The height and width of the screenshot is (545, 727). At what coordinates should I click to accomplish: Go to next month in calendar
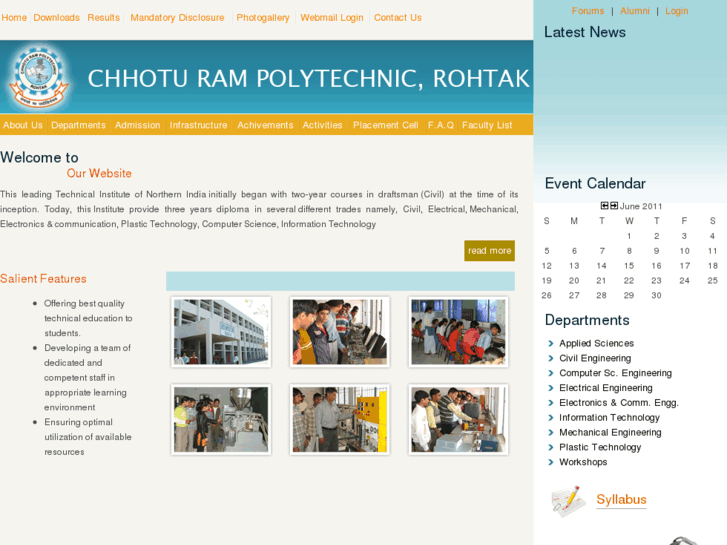pos(614,205)
